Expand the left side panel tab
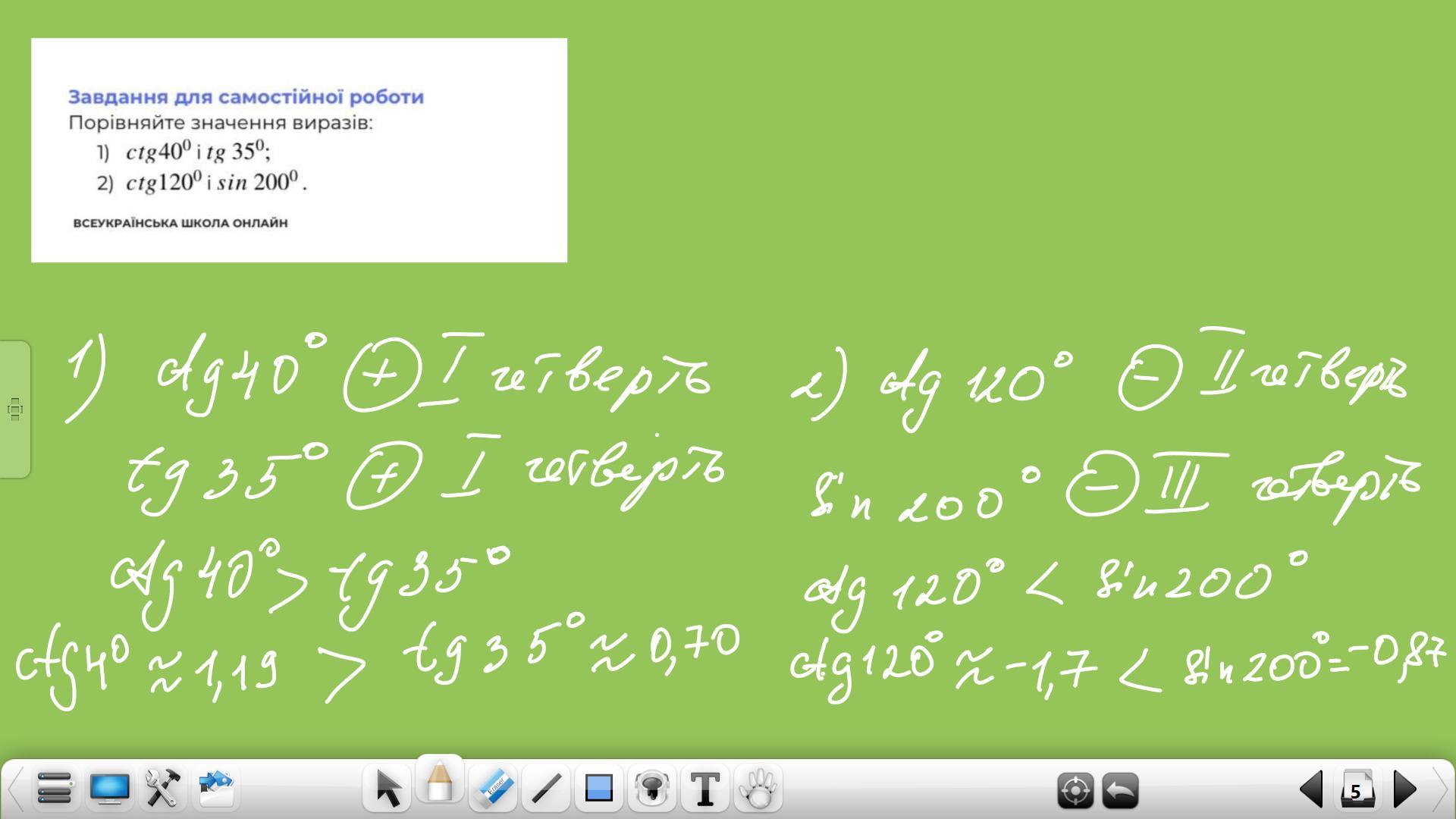Screen dimensions: 1456x819 coord(14,409)
